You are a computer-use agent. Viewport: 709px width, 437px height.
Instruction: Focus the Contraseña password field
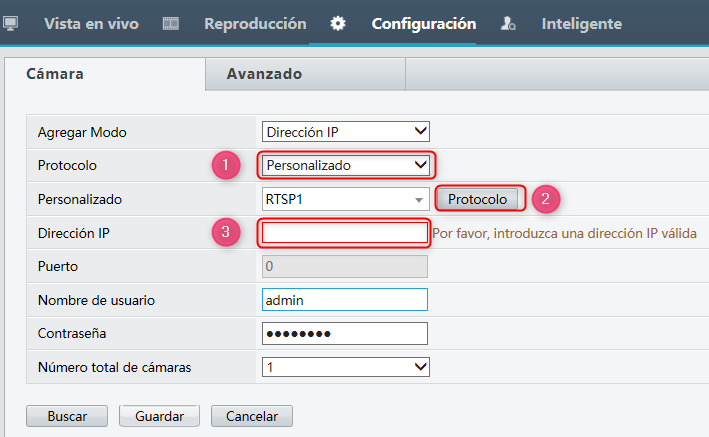[x=345, y=333]
